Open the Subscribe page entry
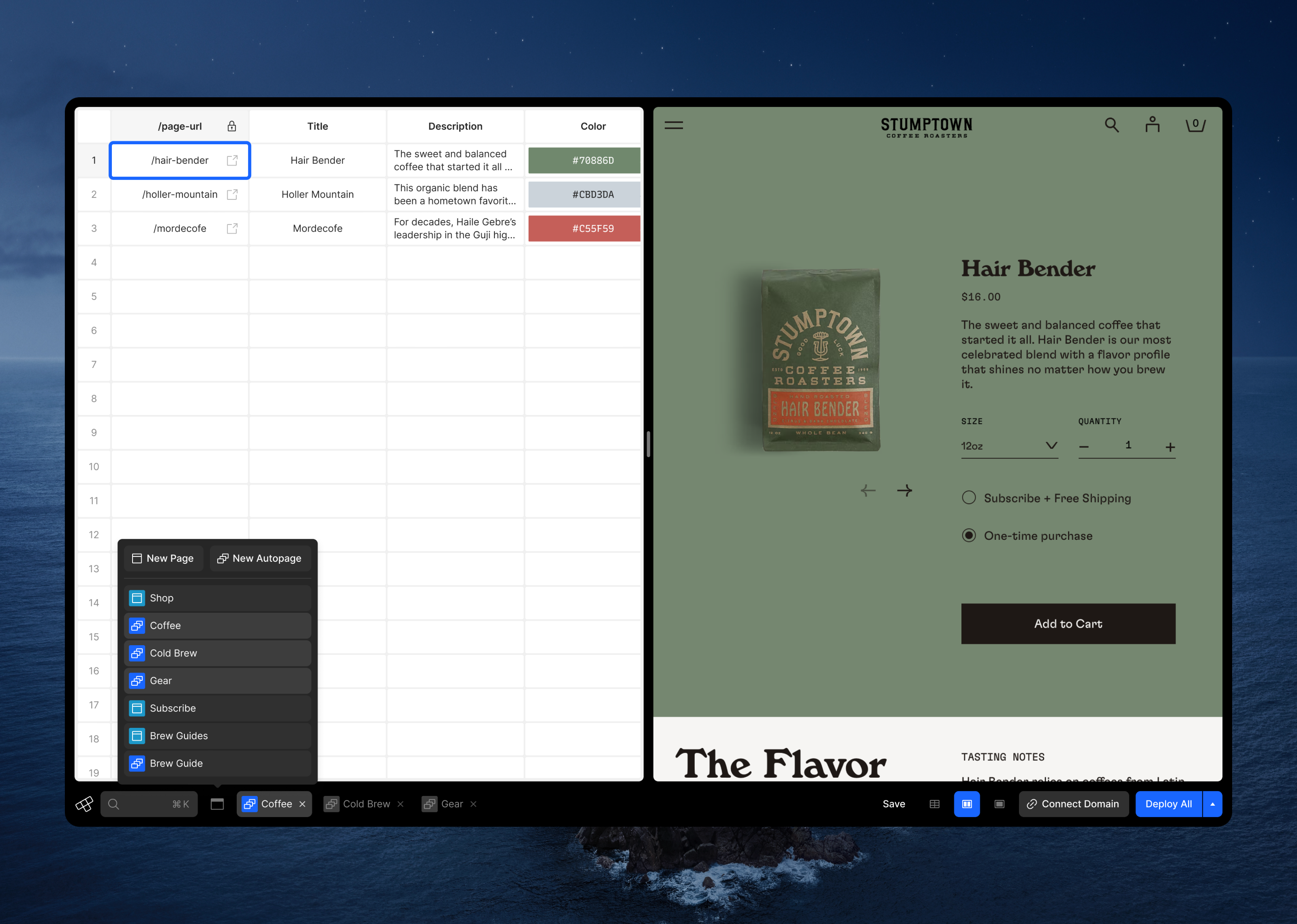 click(217, 708)
